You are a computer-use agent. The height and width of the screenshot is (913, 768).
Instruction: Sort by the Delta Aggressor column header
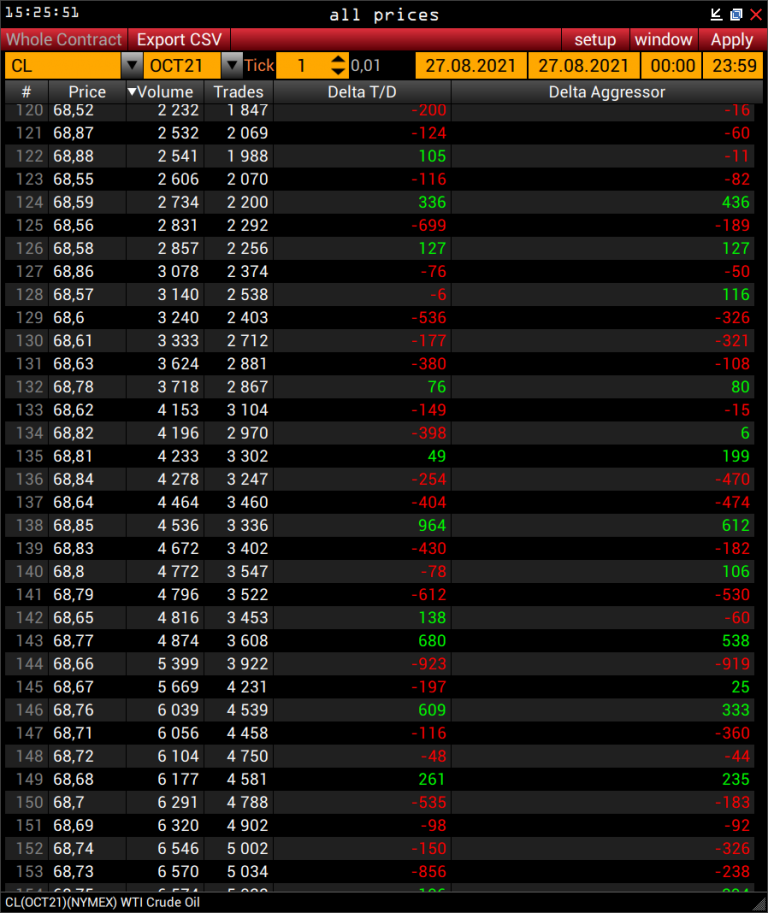[x=606, y=92]
